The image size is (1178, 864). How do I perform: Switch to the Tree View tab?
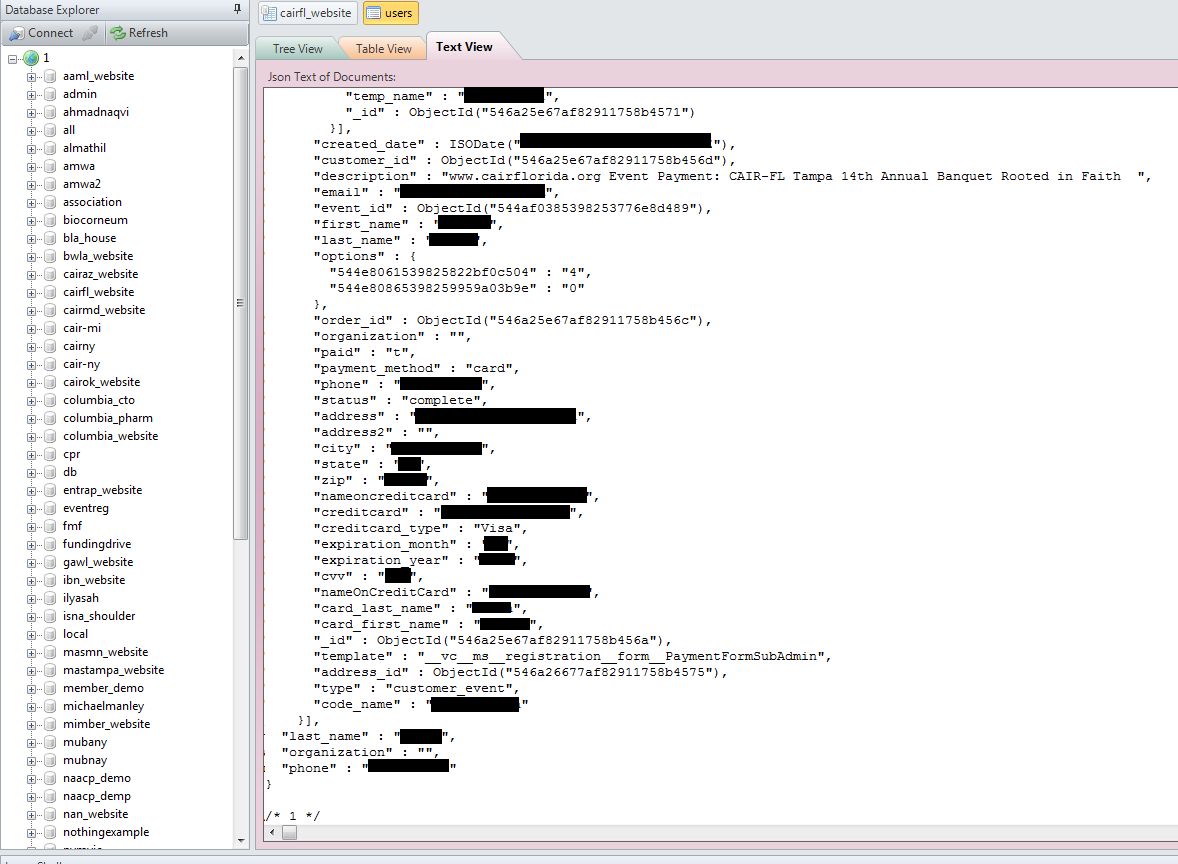click(298, 49)
